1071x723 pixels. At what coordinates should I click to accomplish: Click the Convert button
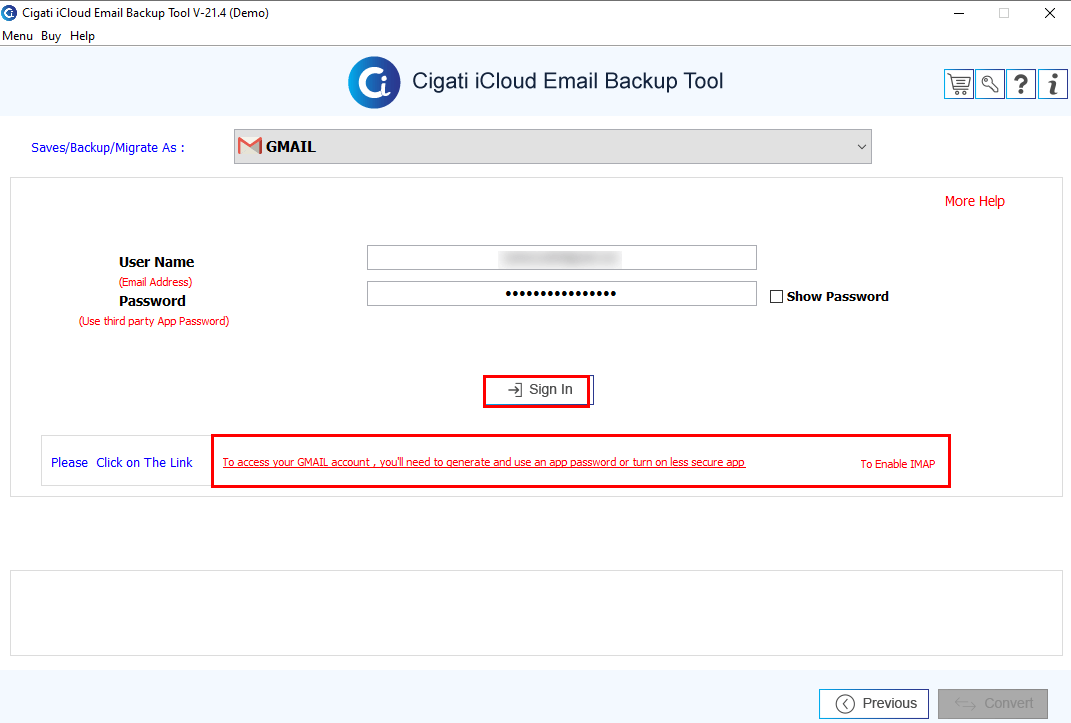pyautogui.click(x=992, y=703)
